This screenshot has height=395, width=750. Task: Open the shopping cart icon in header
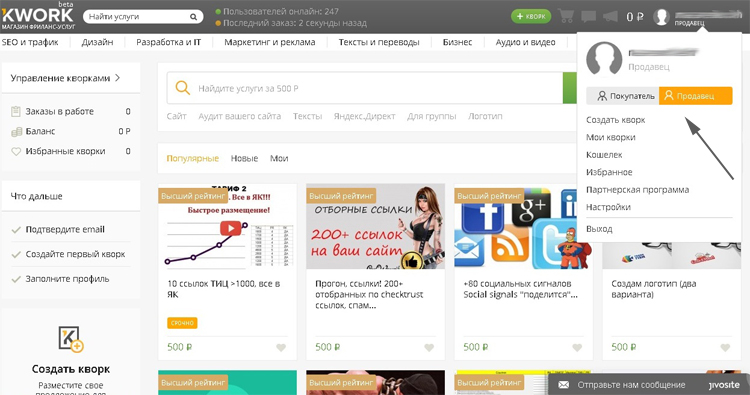566,16
